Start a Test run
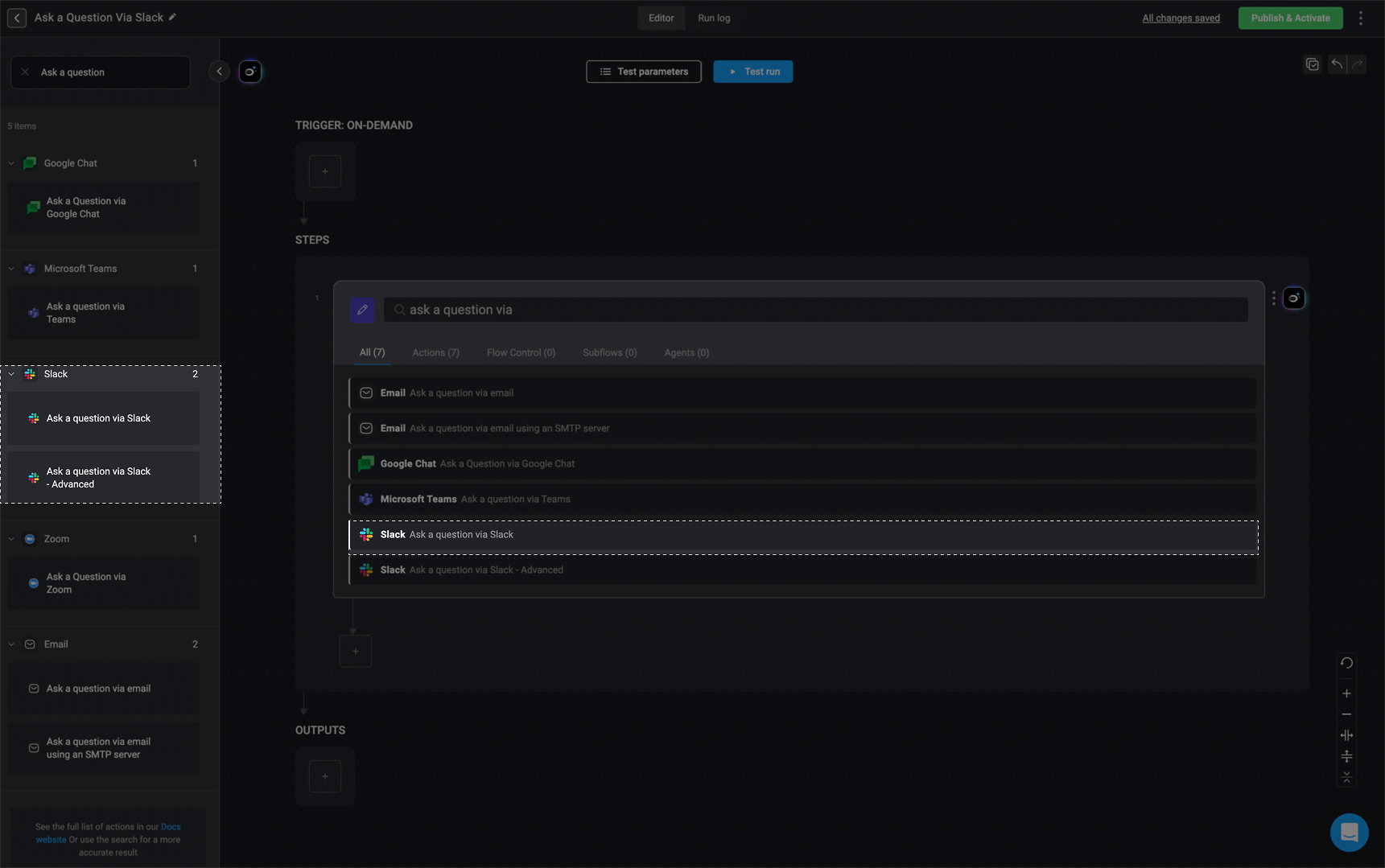The width and height of the screenshot is (1385, 868). click(x=753, y=72)
